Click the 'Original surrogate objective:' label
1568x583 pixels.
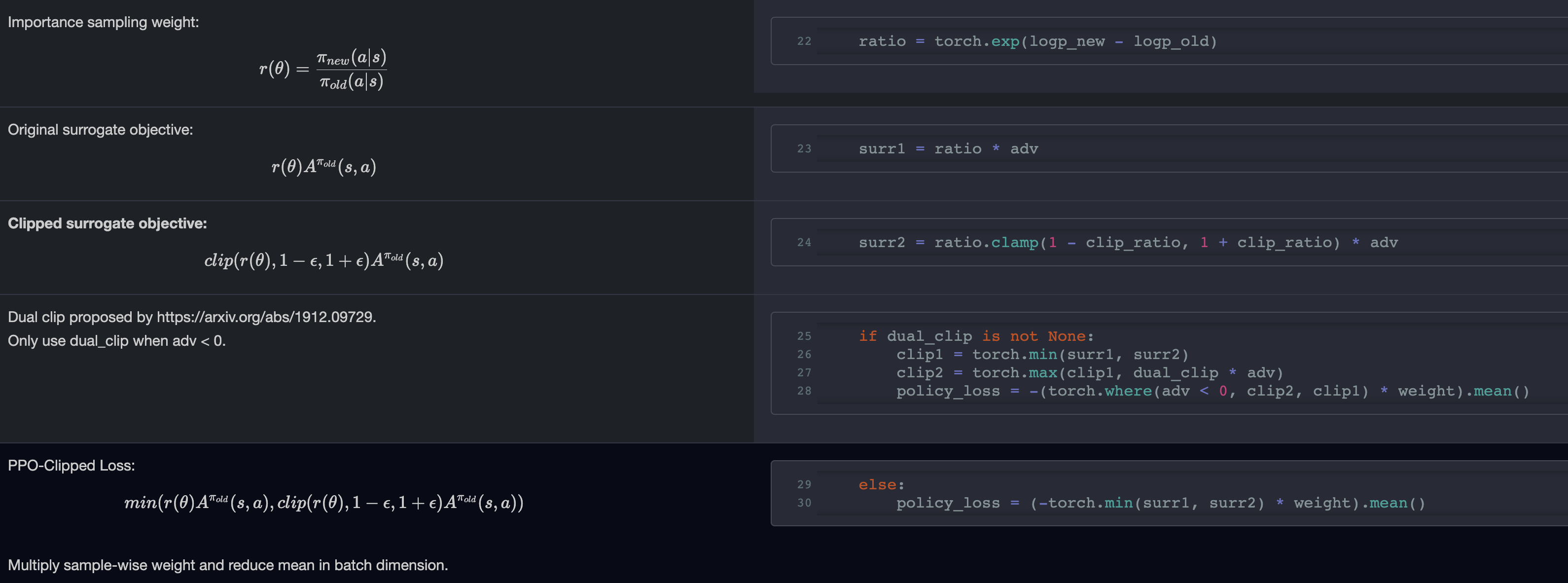click(x=100, y=130)
